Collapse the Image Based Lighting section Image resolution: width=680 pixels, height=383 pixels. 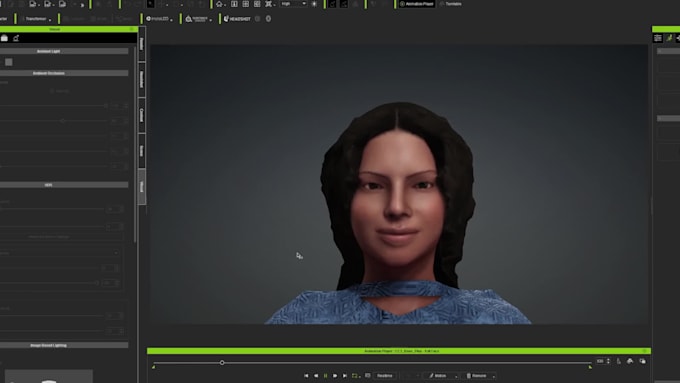64,345
